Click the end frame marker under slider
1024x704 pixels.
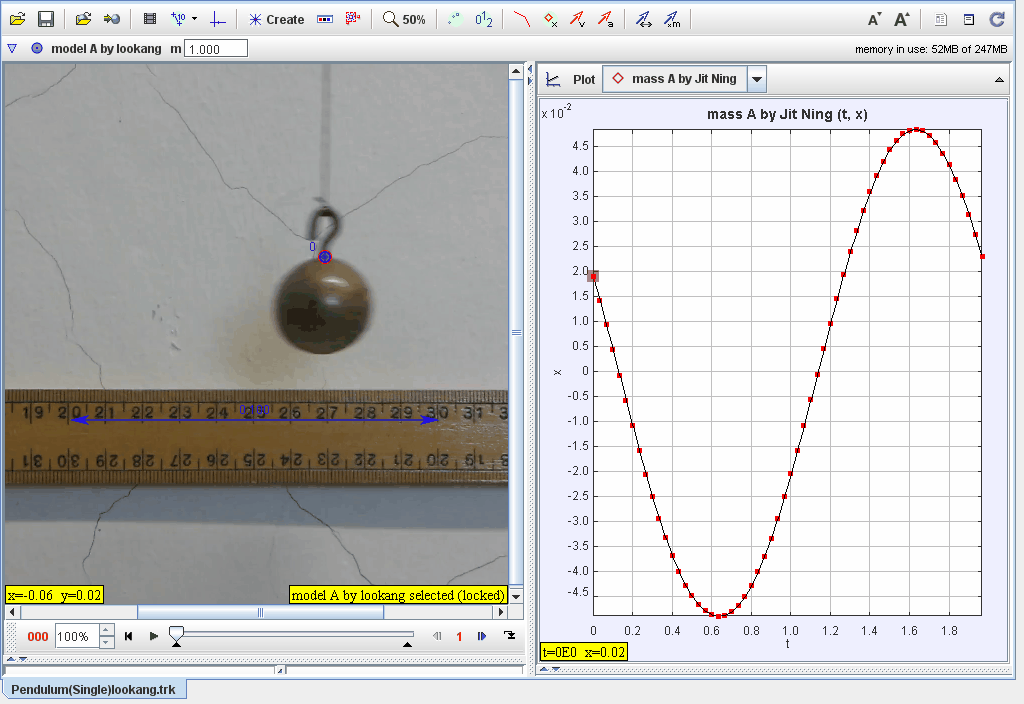[x=408, y=645]
